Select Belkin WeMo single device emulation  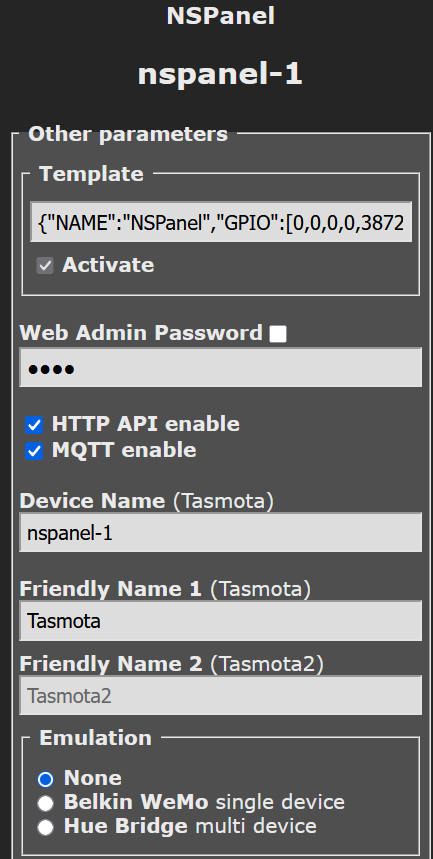45,804
